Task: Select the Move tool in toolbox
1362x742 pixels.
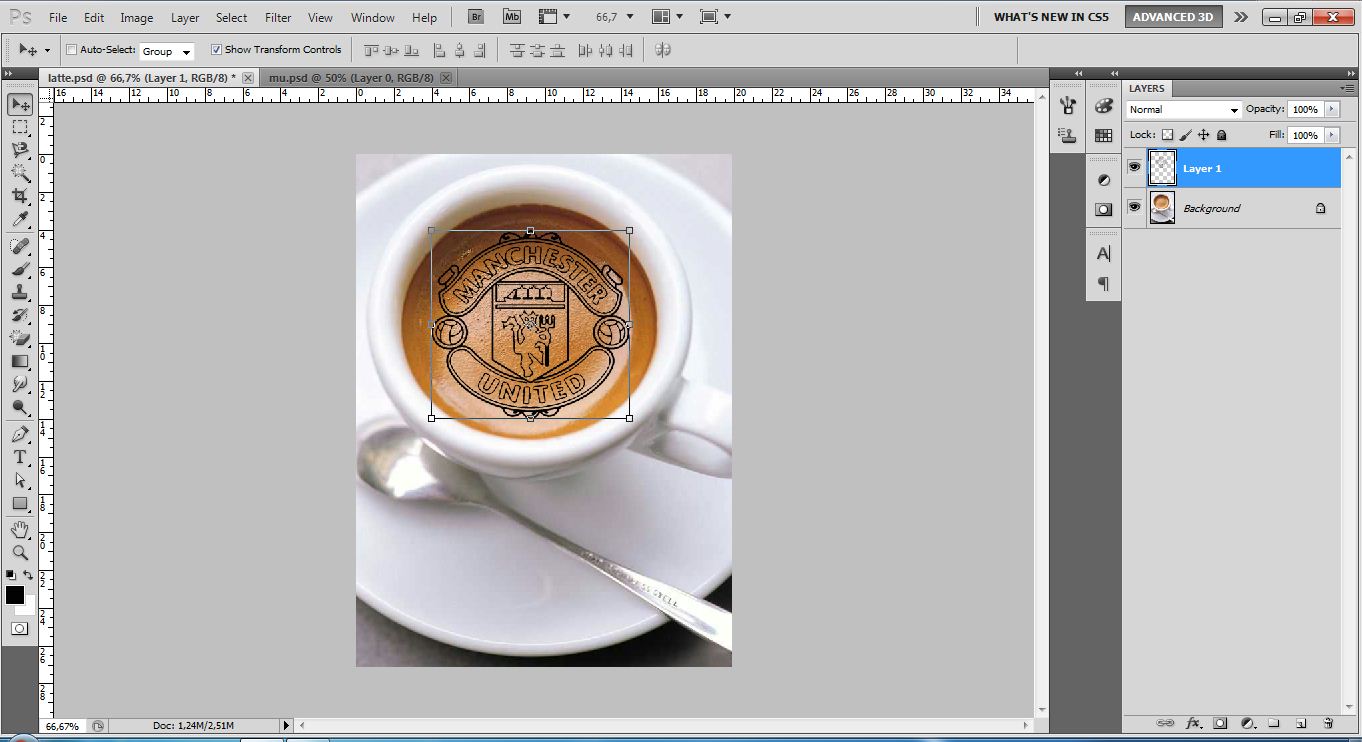Action: [20, 104]
